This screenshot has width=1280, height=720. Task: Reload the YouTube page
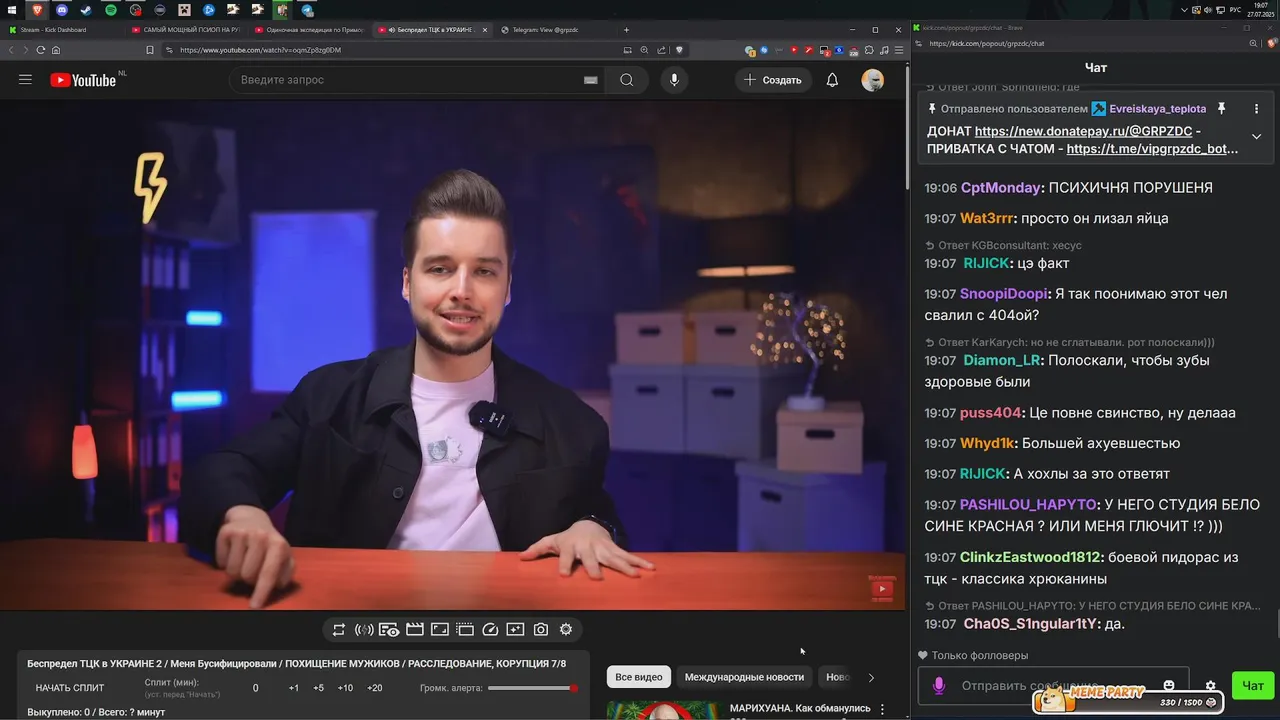(41, 50)
